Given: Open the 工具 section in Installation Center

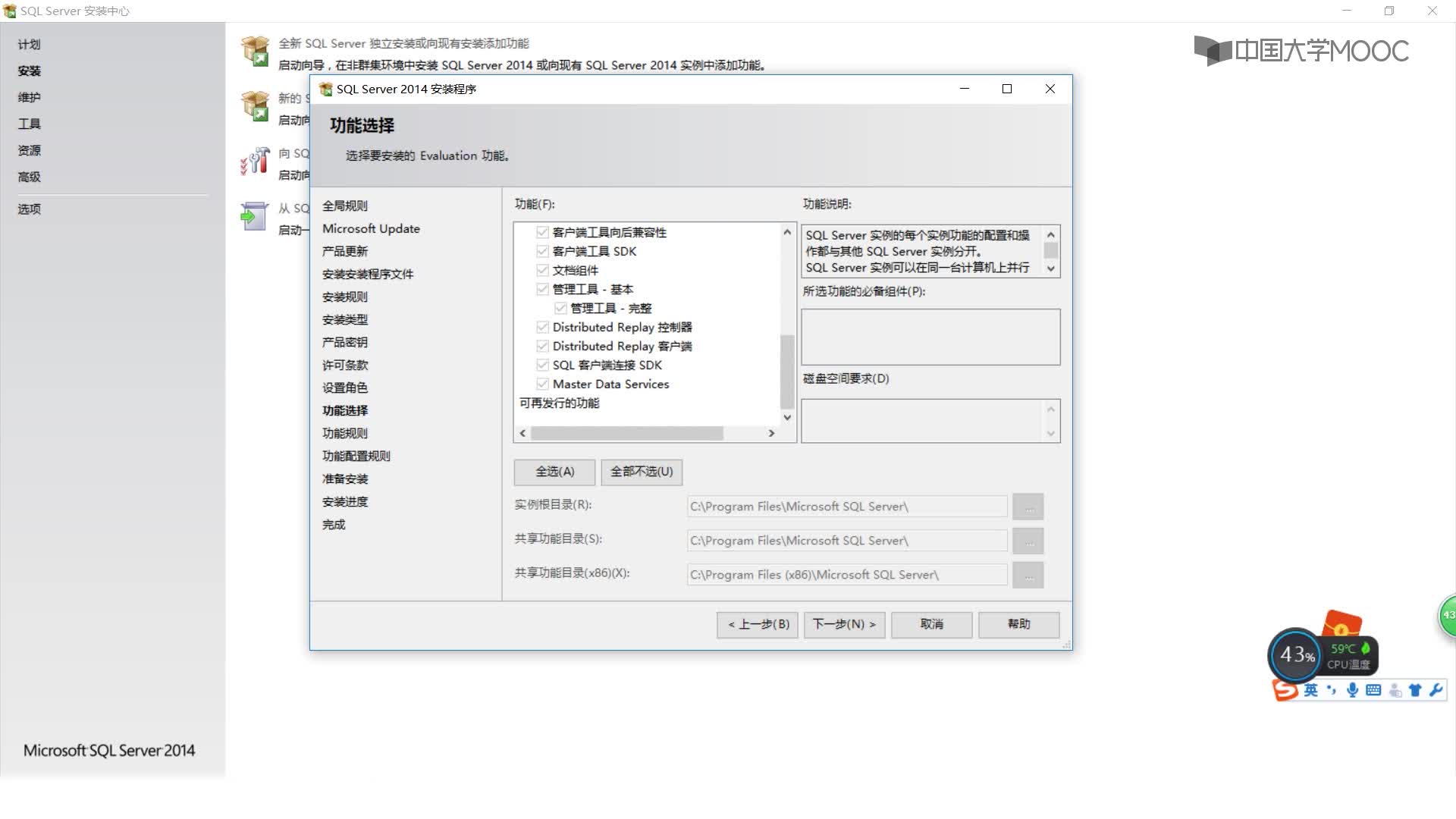Looking at the screenshot, I should [30, 124].
